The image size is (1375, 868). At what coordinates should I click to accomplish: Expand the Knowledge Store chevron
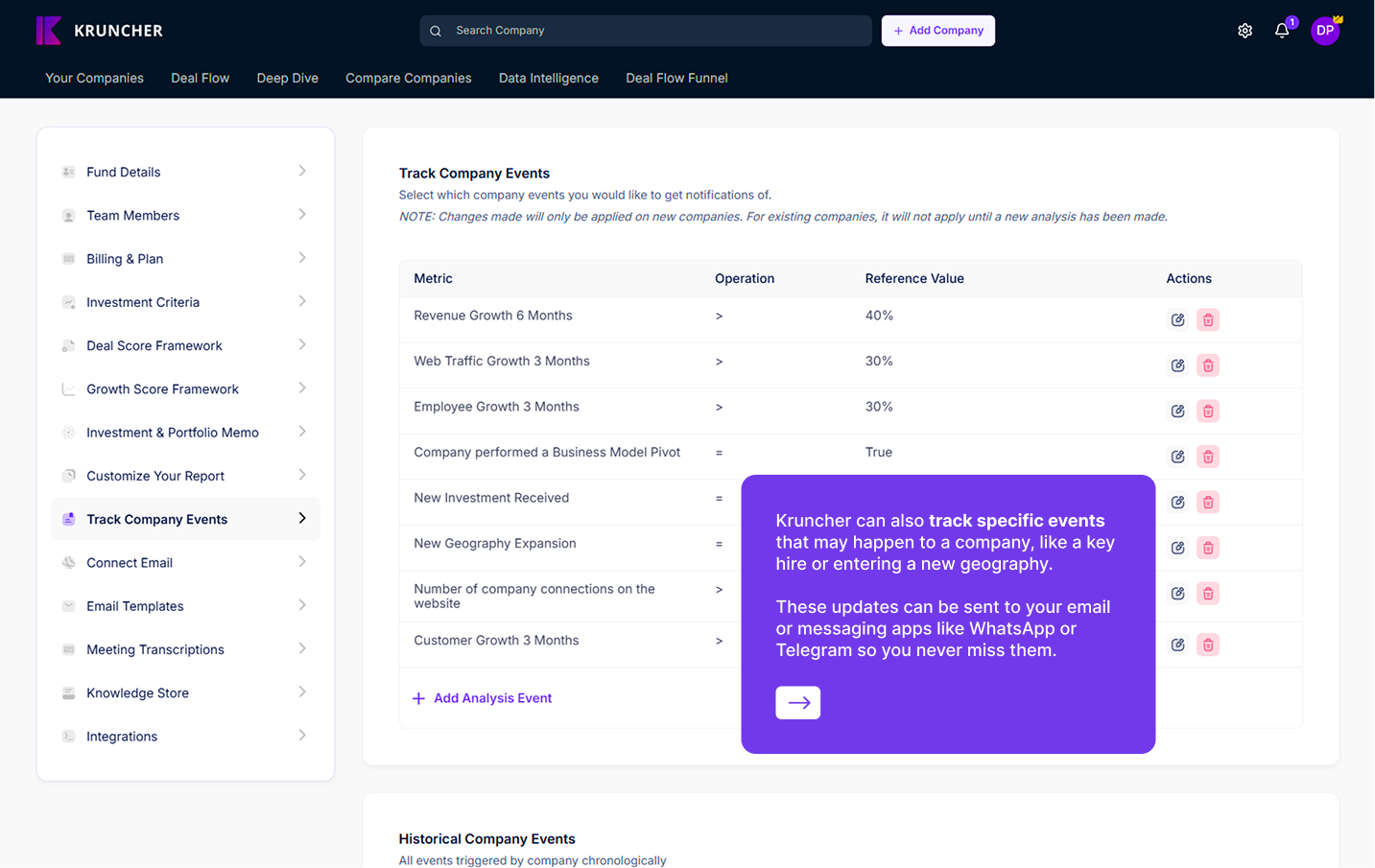pos(302,692)
